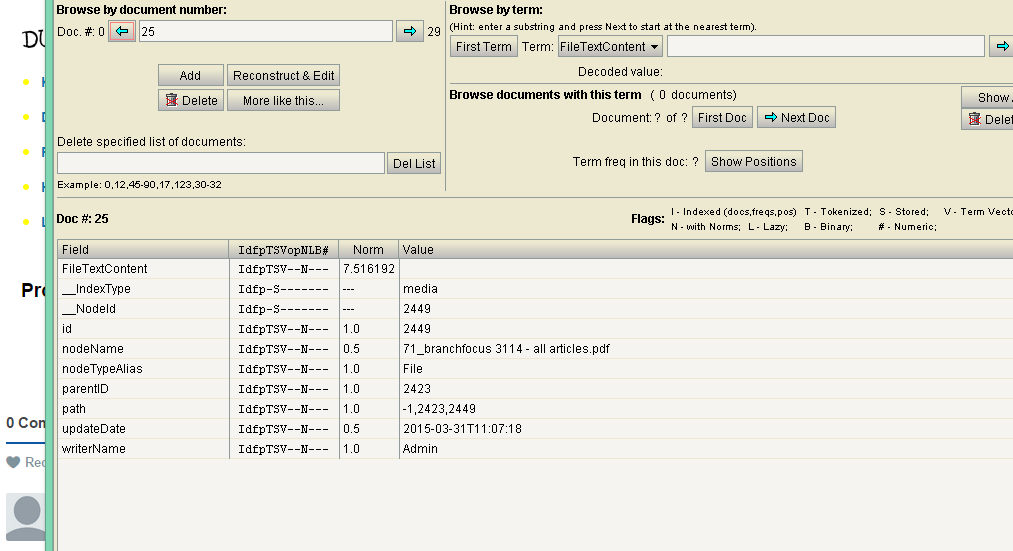Click the previous document left arrow button
This screenshot has width=1013, height=551.
click(122, 32)
